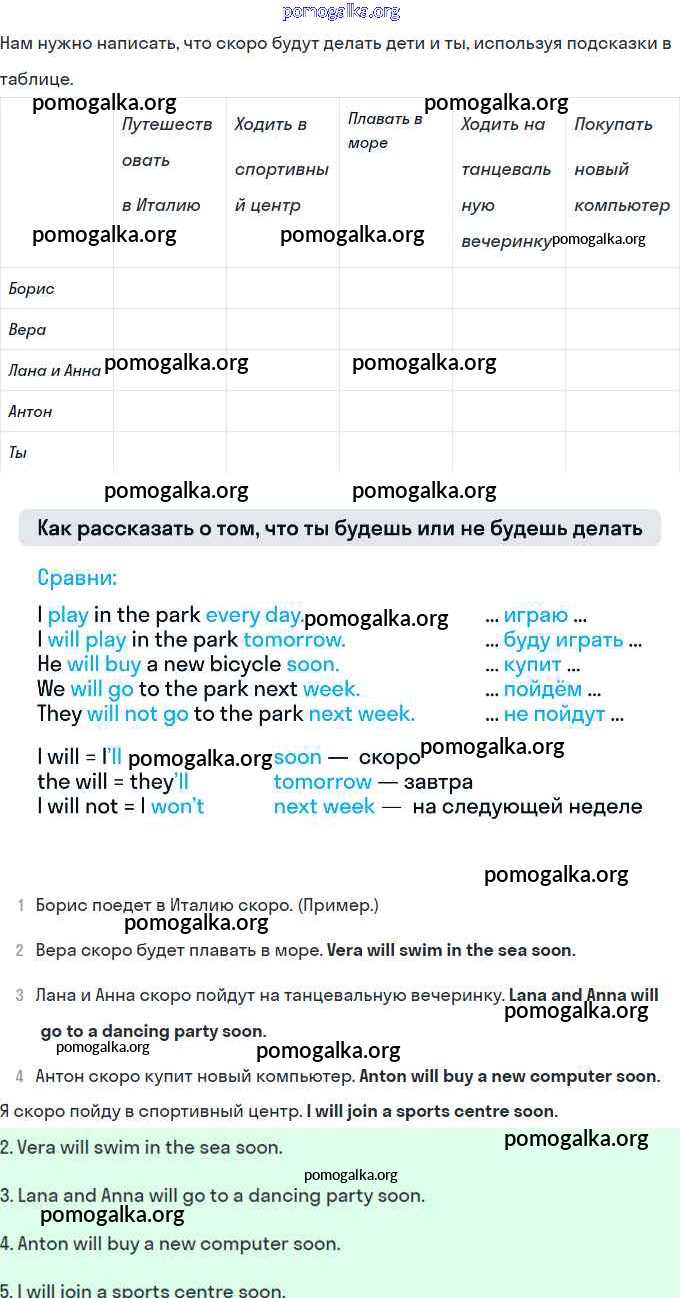Click the "Покупать новый компьютер" column header
The width and height of the screenshot is (680, 1298).
coord(621,165)
